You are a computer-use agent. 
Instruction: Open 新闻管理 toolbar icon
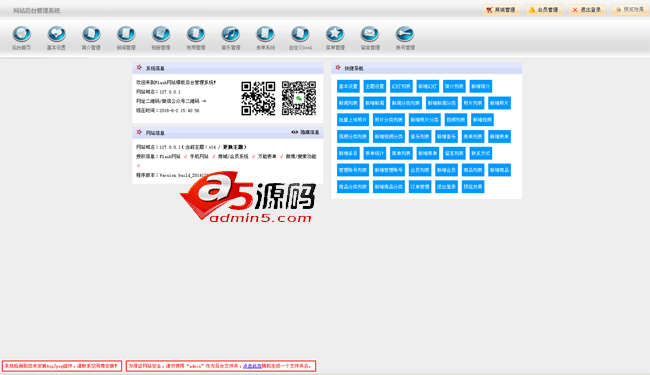click(x=126, y=34)
